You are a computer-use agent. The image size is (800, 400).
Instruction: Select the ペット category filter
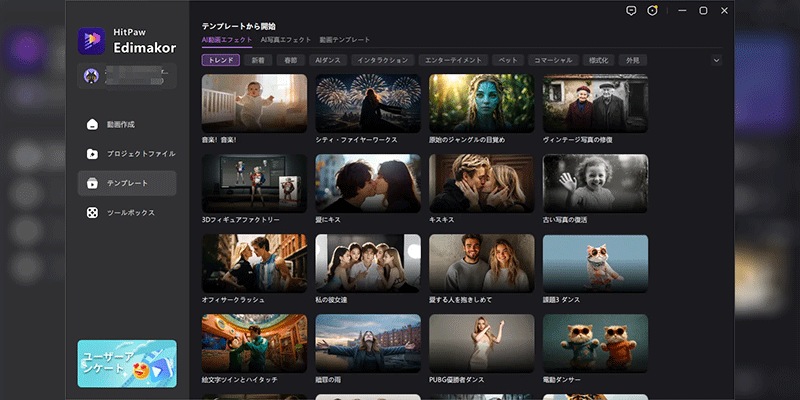click(x=508, y=60)
